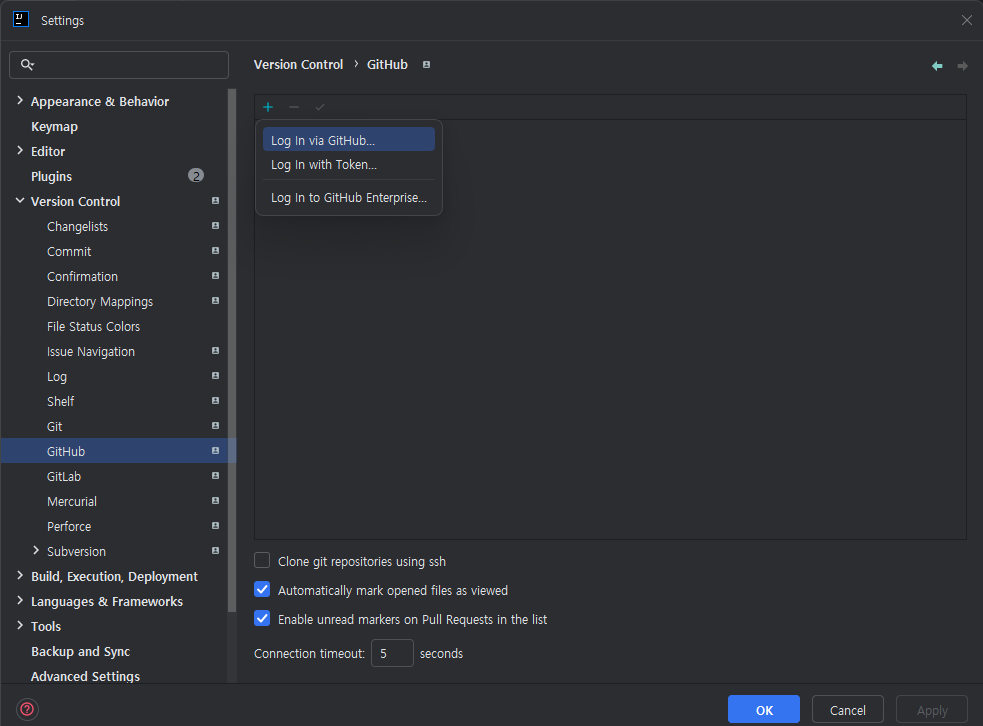Select GitLab in settings tree
Screen dimensions: 983x726
tap(64, 476)
